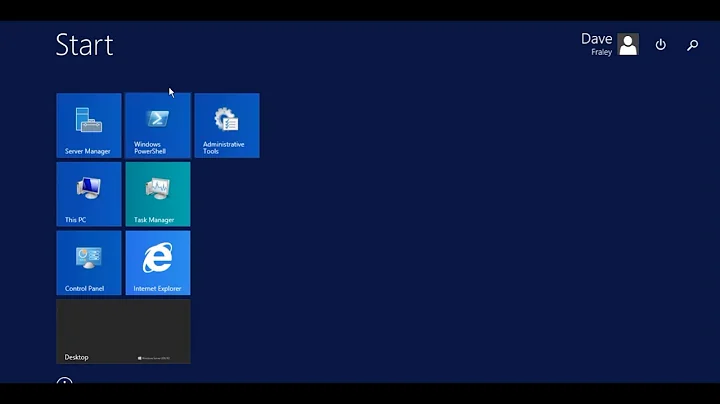This screenshot has width=720, height=404.
Task: Show all apps via the down arrow
Action: [64, 380]
